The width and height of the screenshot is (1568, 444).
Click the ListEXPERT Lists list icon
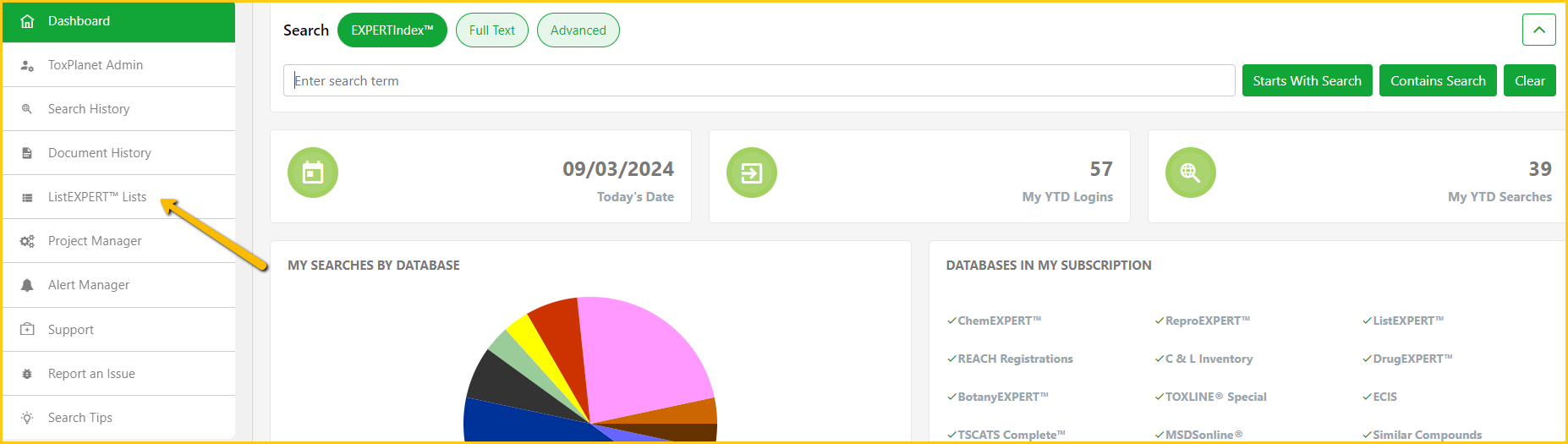(x=27, y=197)
